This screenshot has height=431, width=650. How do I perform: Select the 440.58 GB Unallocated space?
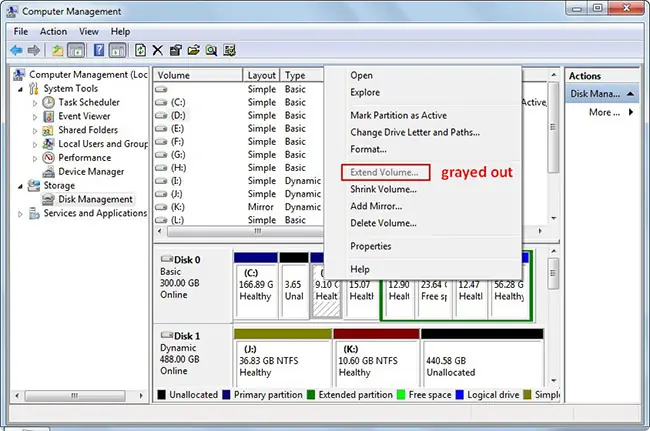[x=482, y=358]
